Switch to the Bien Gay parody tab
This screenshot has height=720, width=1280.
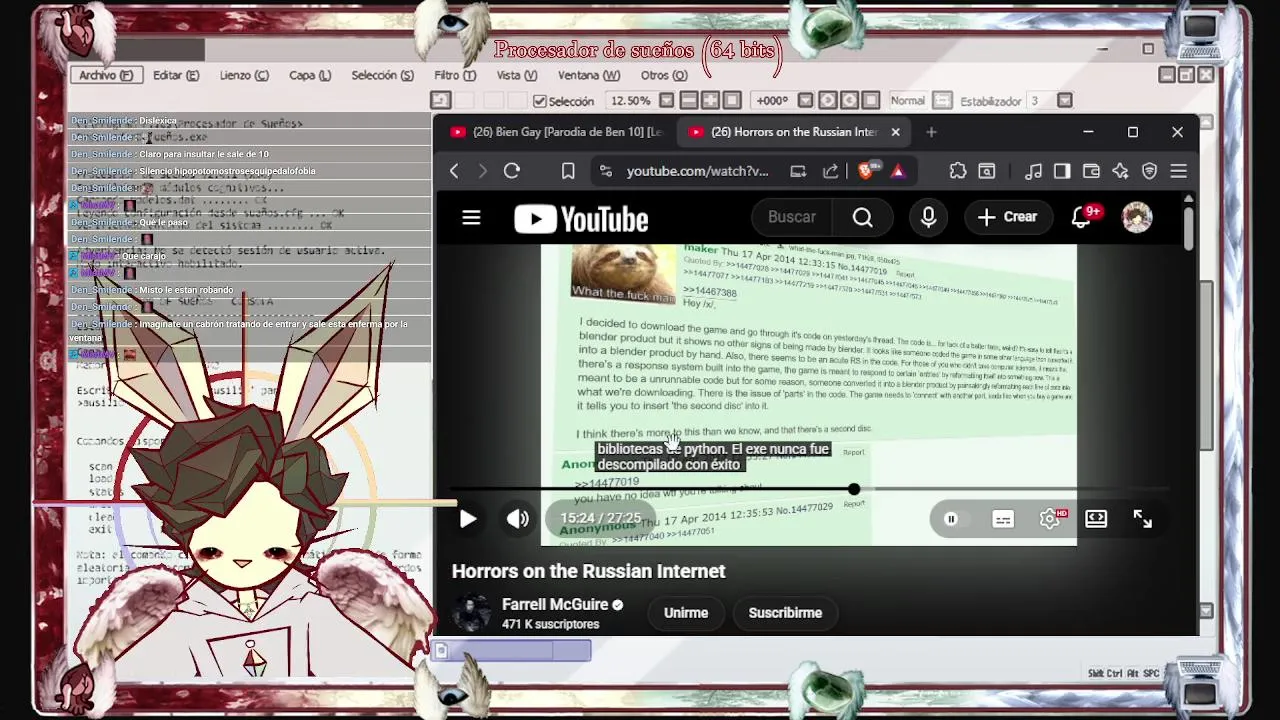click(556, 132)
